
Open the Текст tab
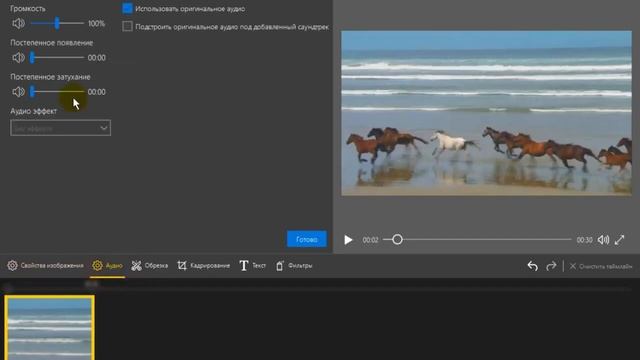(x=252, y=266)
